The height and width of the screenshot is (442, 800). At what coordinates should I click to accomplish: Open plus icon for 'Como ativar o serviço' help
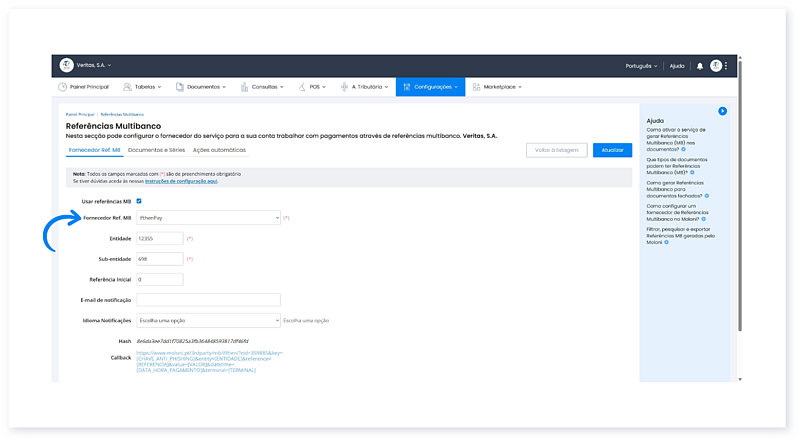(684, 150)
